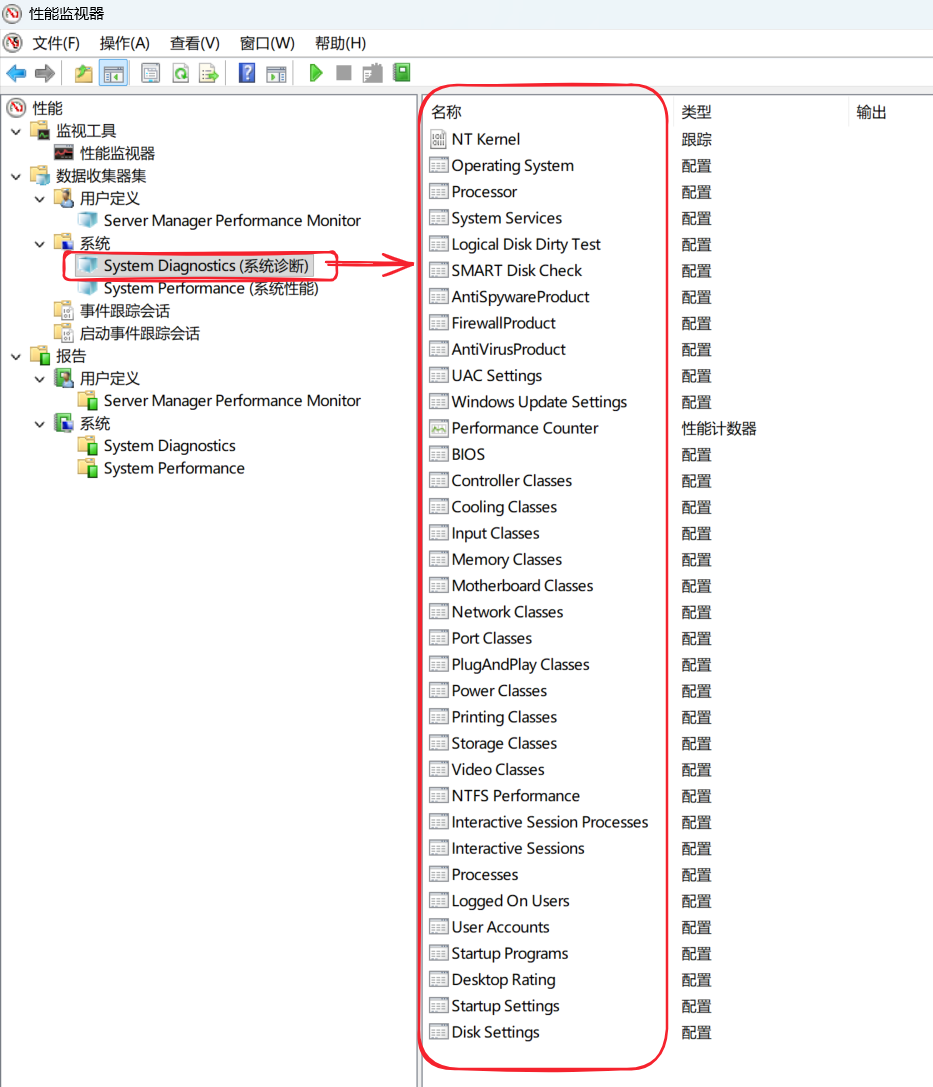Click the Export List toolbar icon
Viewport: 933px width, 1087px height.
pos(209,73)
